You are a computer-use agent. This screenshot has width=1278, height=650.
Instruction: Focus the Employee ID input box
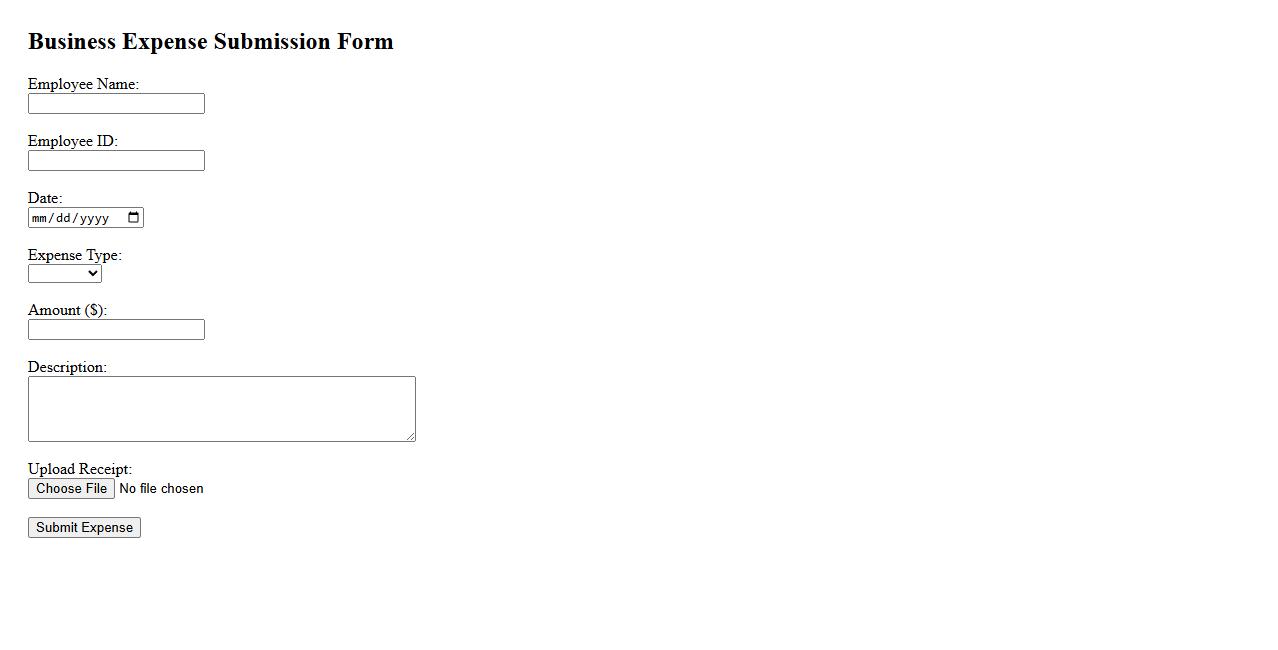coord(116,161)
